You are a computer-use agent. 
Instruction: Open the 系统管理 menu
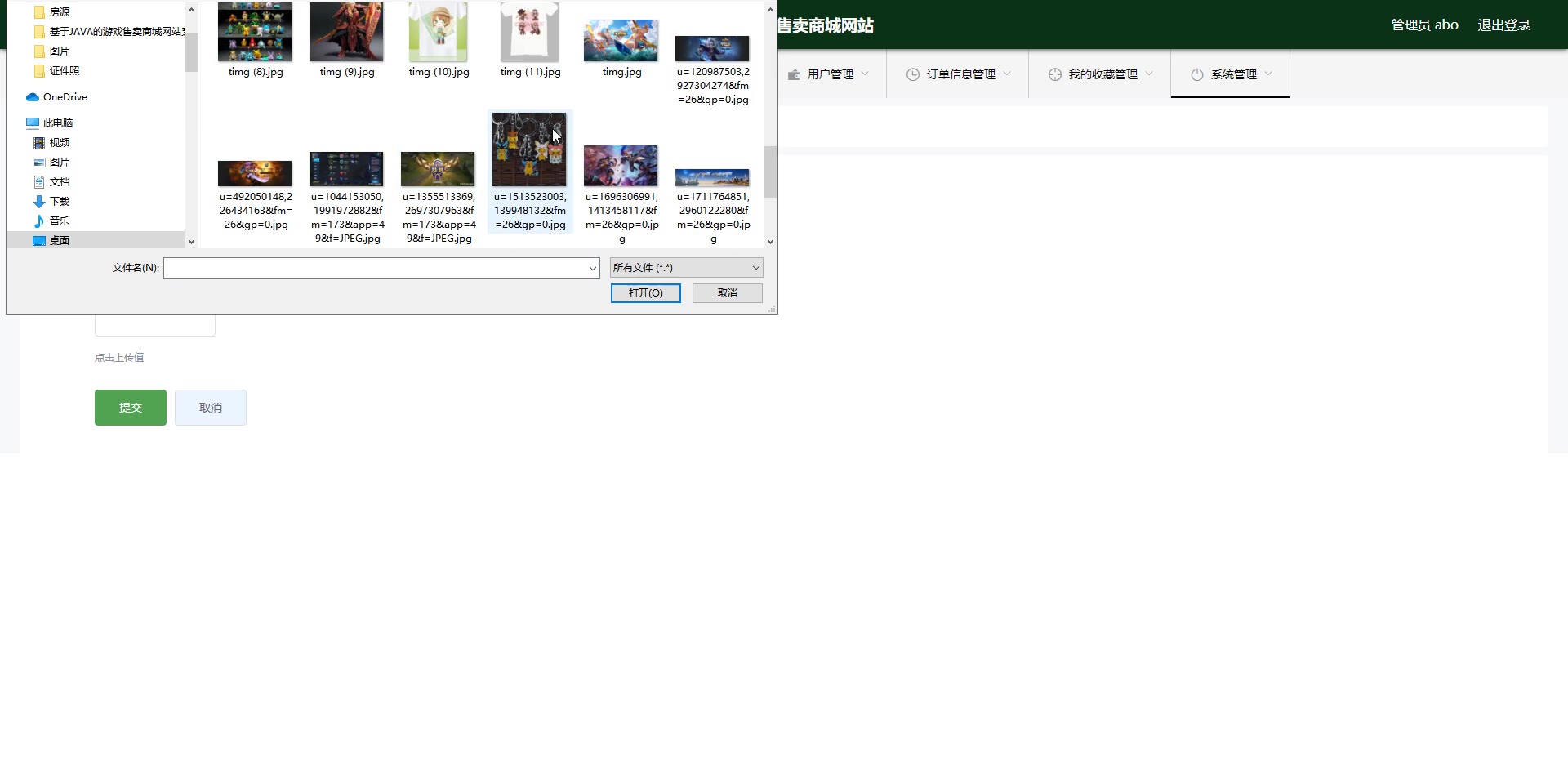1230,74
